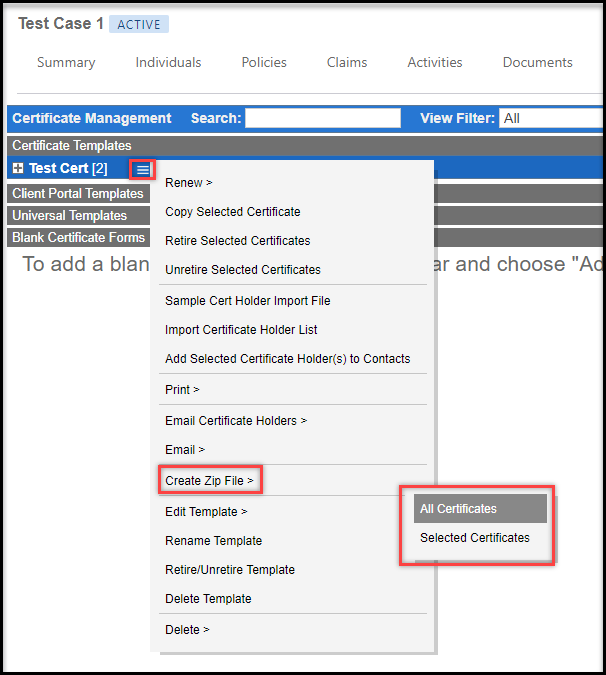This screenshot has height=675, width=606.
Task: Choose Copy Selected Certificate
Action: tap(233, 212)
